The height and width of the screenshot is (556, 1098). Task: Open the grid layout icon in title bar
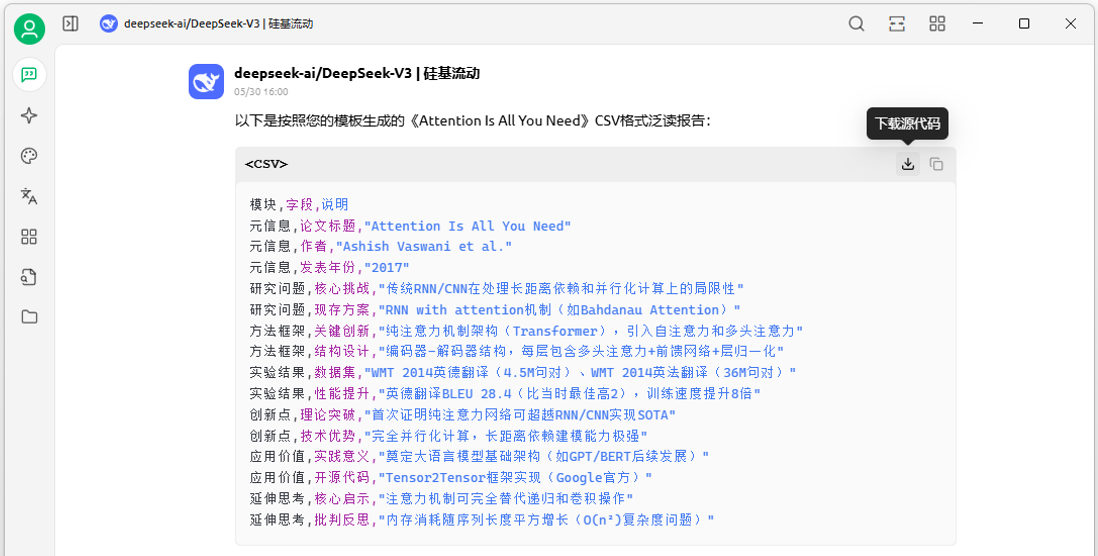(x=937, y=24)
